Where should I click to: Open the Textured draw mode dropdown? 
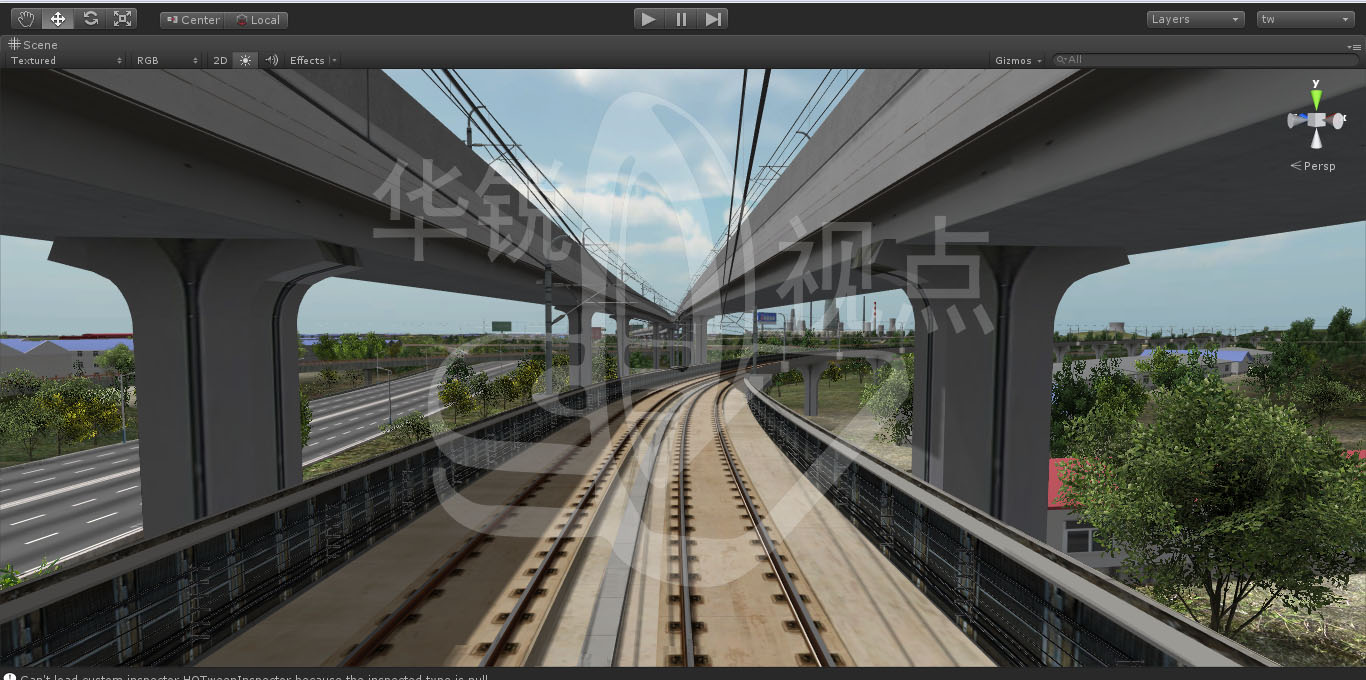click(66, 60)
